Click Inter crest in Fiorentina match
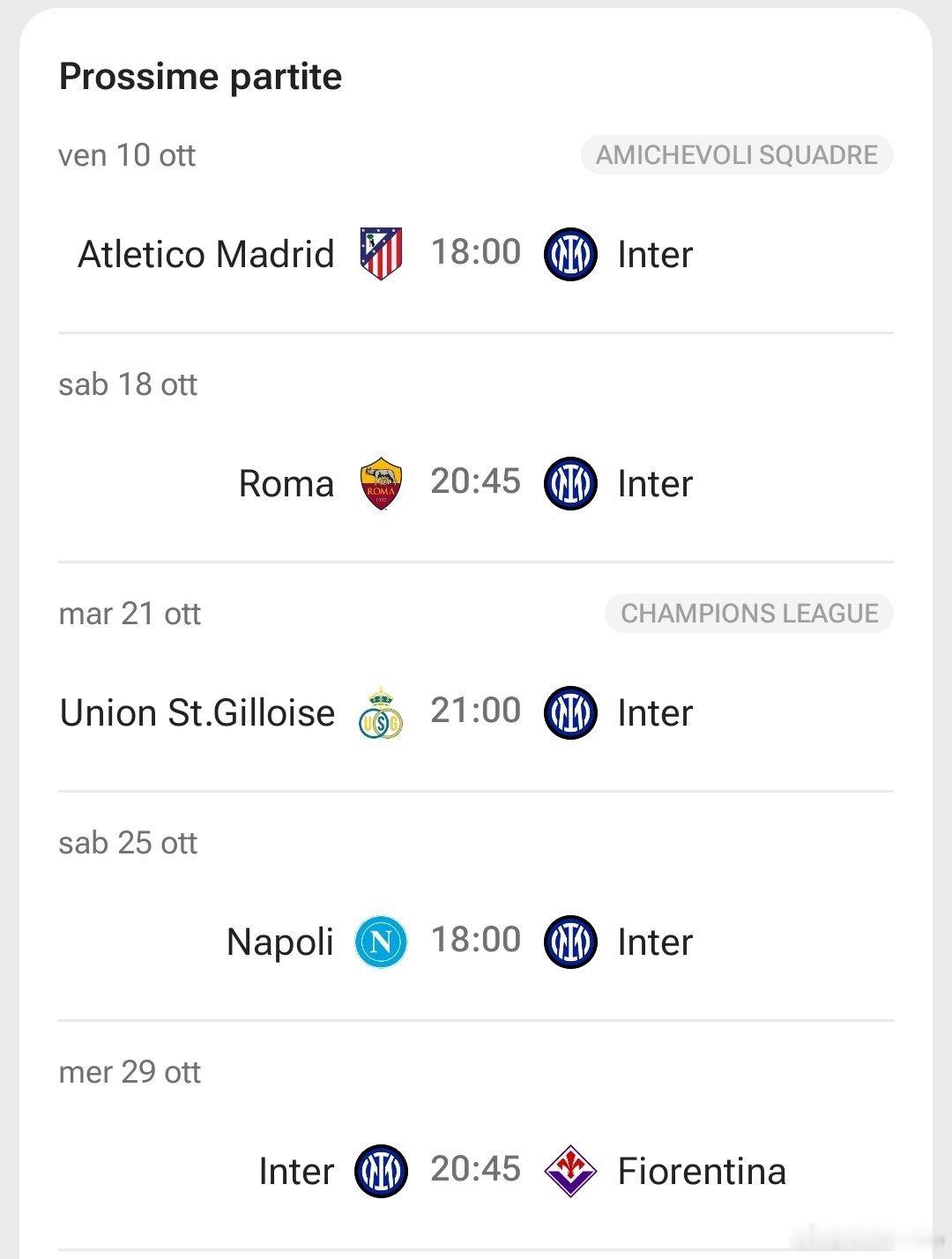Screen dimensions: 952x1259 point(381,1171)
